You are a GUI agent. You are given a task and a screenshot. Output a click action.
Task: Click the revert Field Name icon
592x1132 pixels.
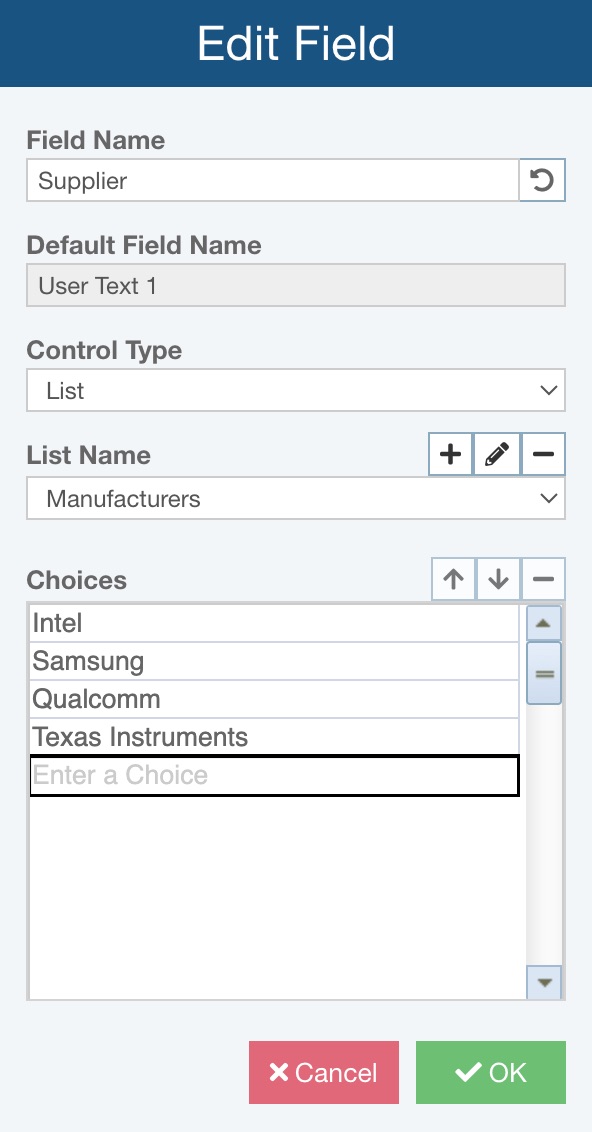point(541,180)
